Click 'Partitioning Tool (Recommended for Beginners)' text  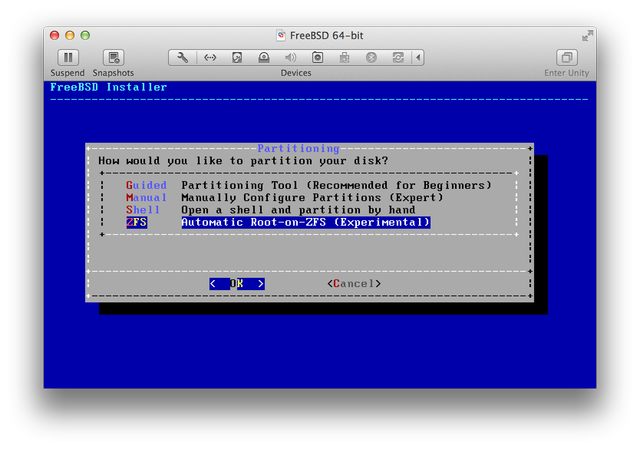(336, 185)
